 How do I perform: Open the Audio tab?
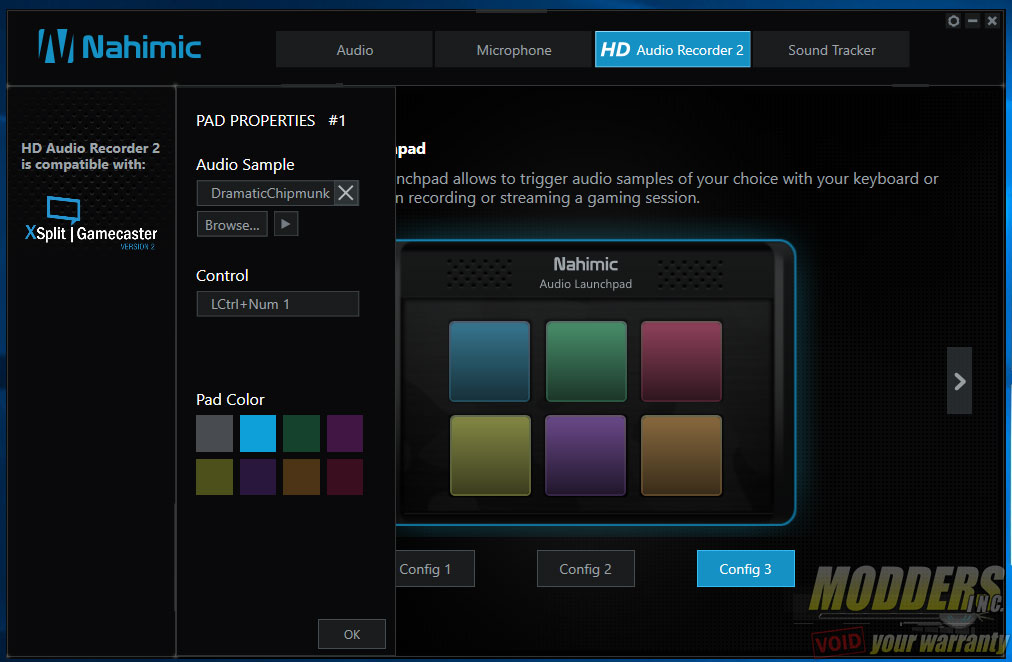[354, 50]
